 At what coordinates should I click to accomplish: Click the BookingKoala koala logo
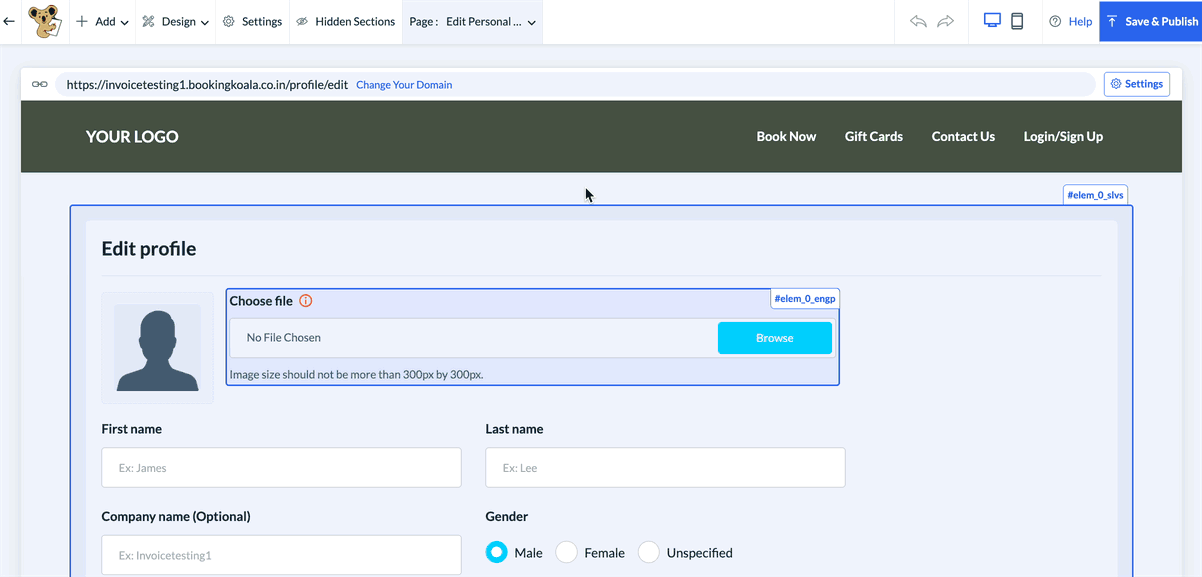click(43, 21)
